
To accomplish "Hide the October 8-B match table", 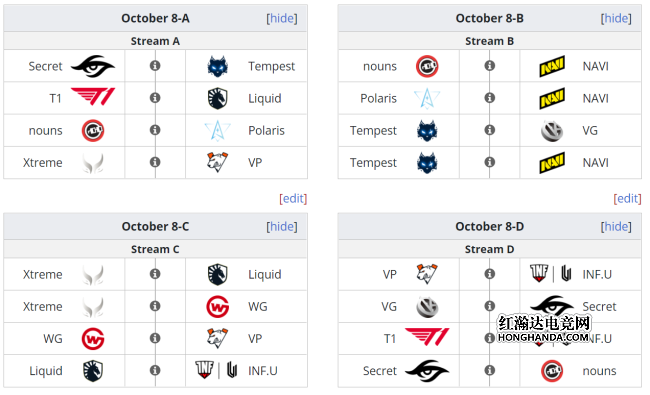I will (616, 18).
